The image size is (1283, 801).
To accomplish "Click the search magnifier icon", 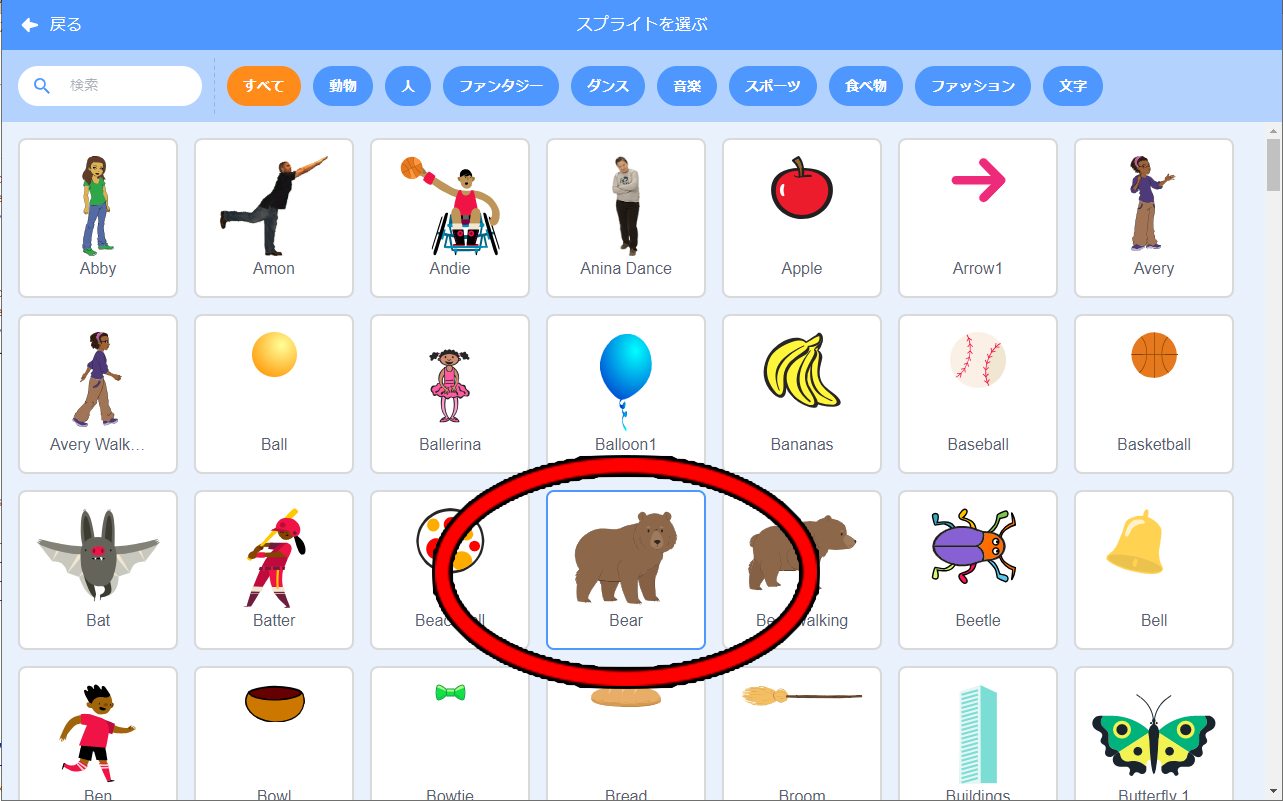I will click(x=42, y=86).
